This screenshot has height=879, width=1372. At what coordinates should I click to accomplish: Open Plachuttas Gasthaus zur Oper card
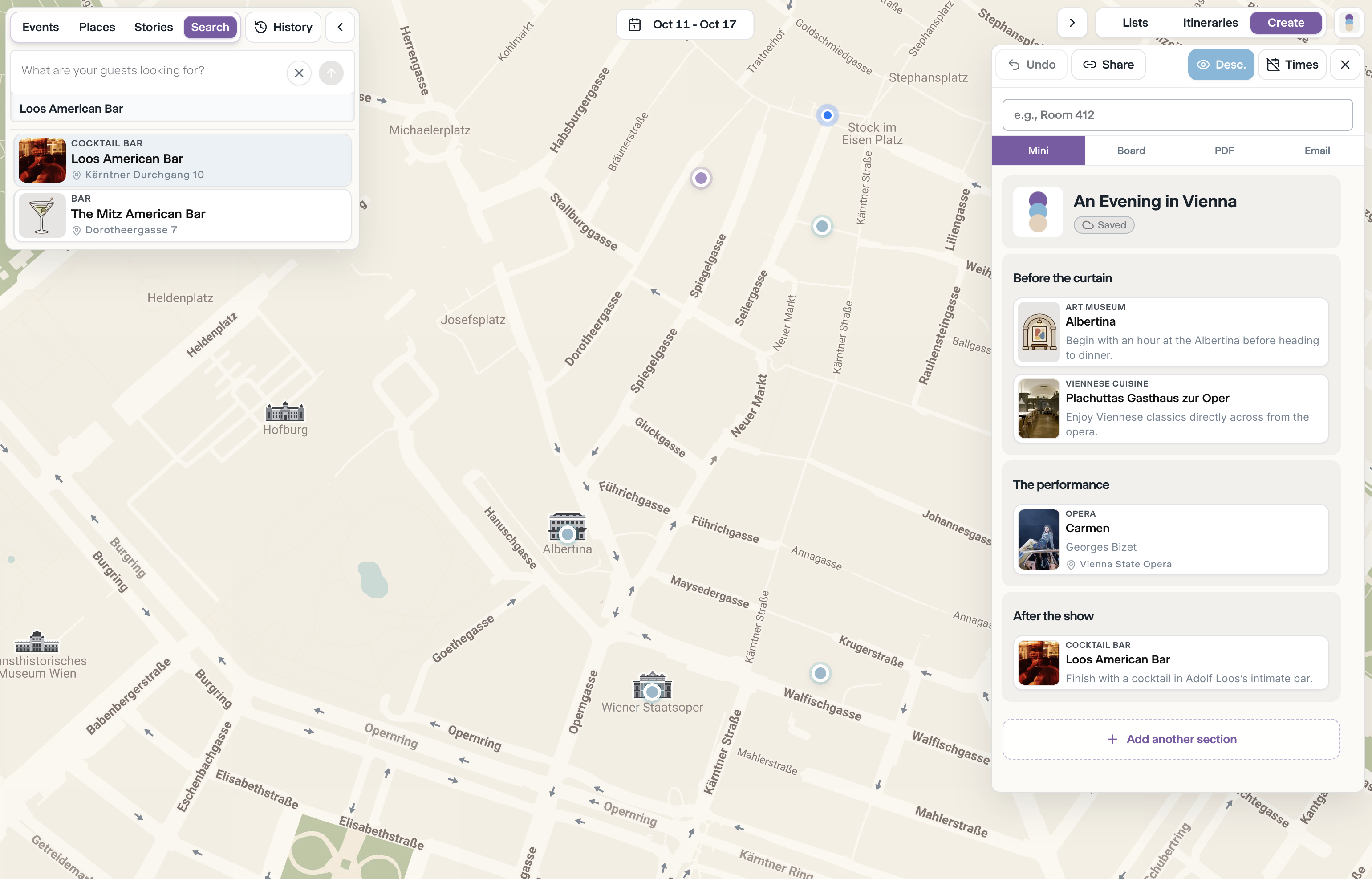pyautogui.click(x=1171, y=408)
